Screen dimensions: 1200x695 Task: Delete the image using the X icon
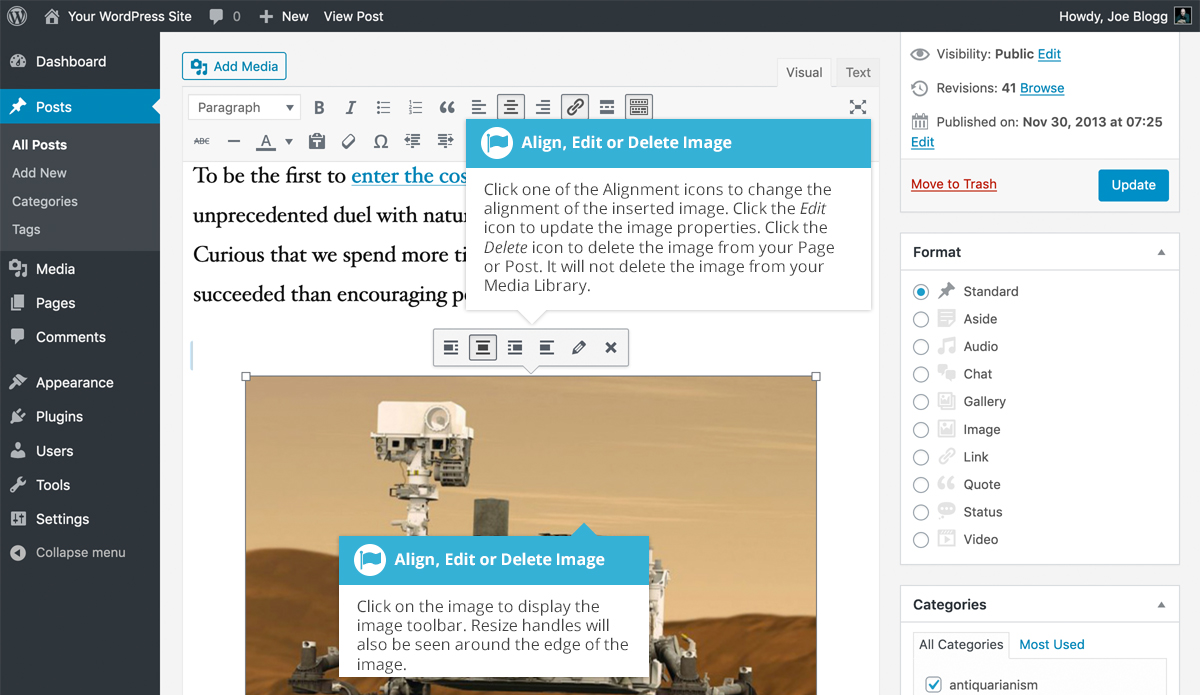coord(610,347)
